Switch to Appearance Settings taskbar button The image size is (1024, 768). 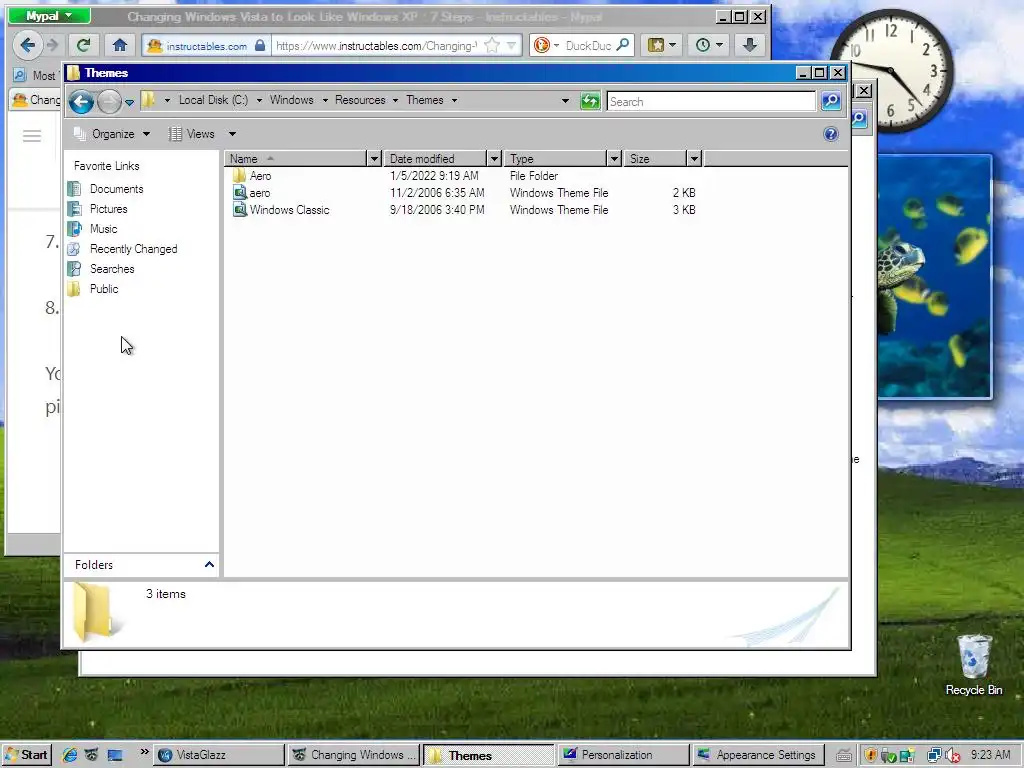tap(758, 755)
